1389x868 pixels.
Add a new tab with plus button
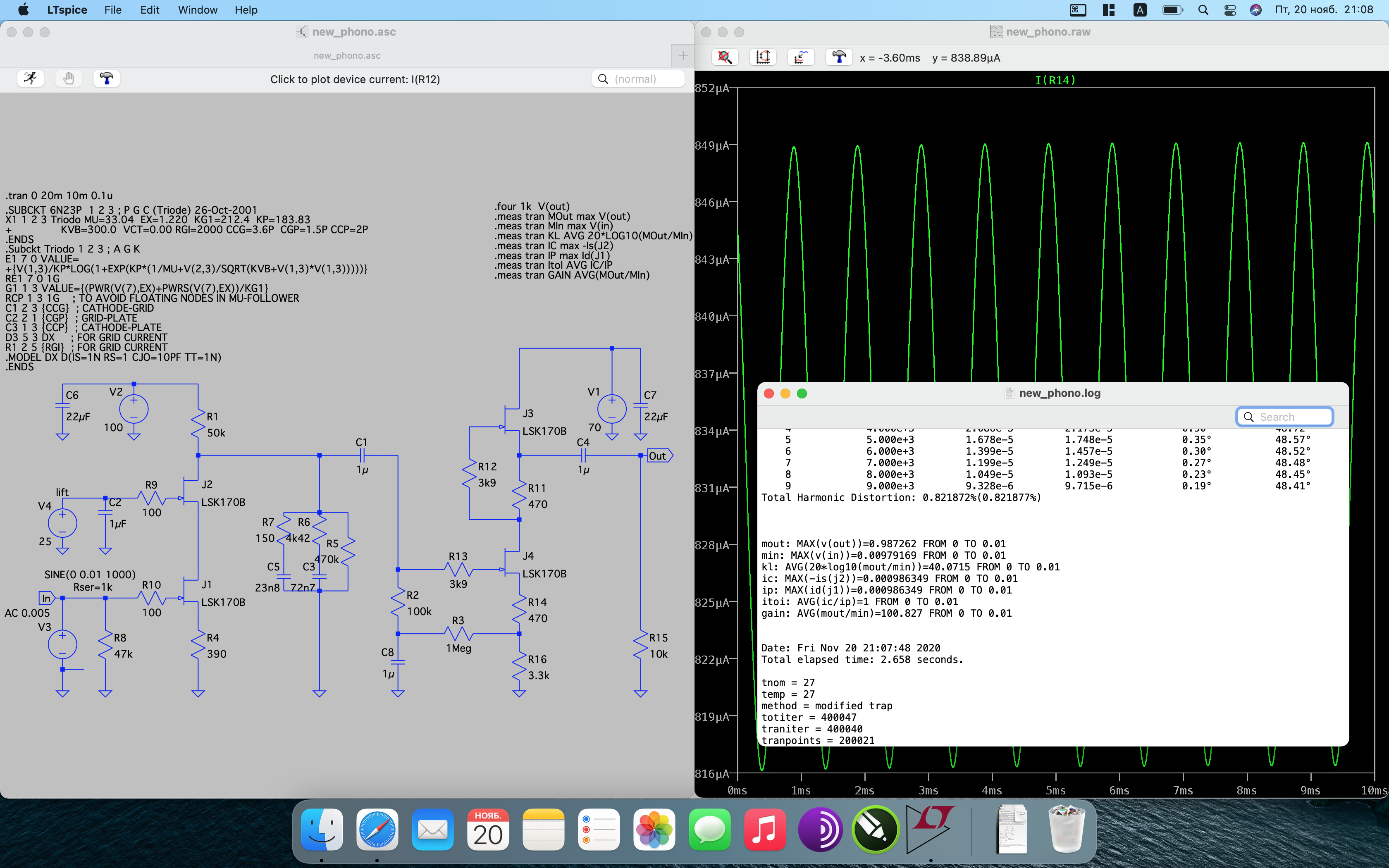pyautogui.click(x=683, y=56)
